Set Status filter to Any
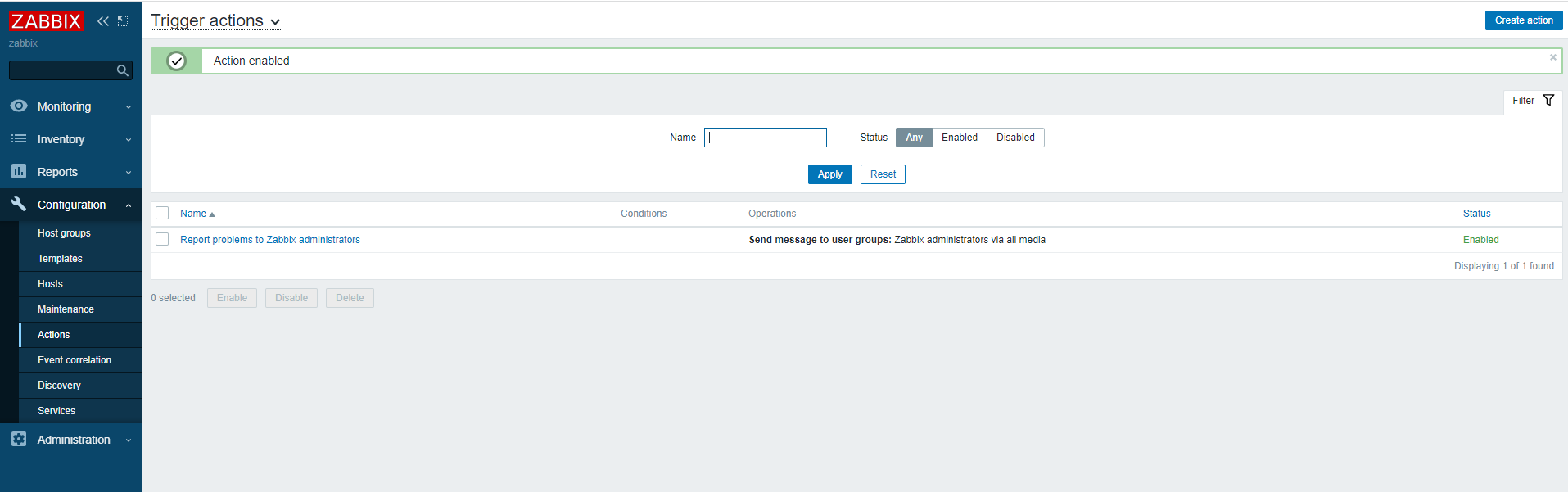Image resolution: width=1568 pixels, height=492 pixels. [x=914, y=138]
